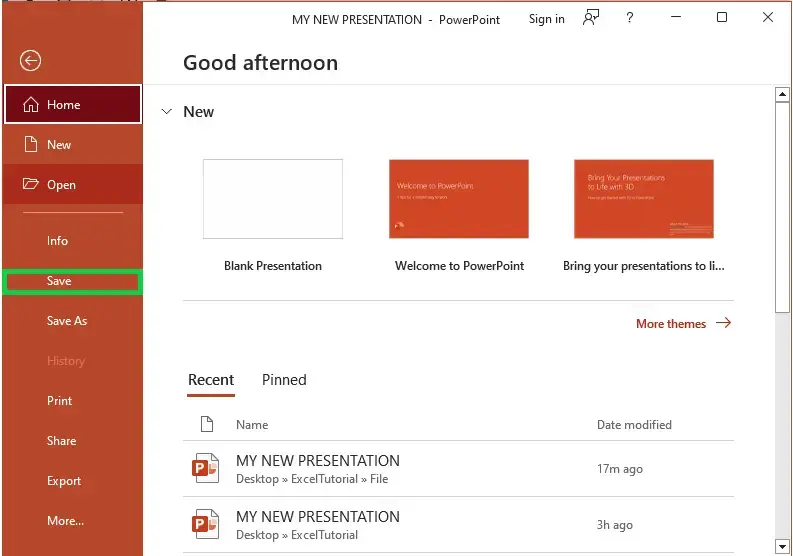
Task: Click the Bring your presentations to li... label
Action: click(644, 266)
